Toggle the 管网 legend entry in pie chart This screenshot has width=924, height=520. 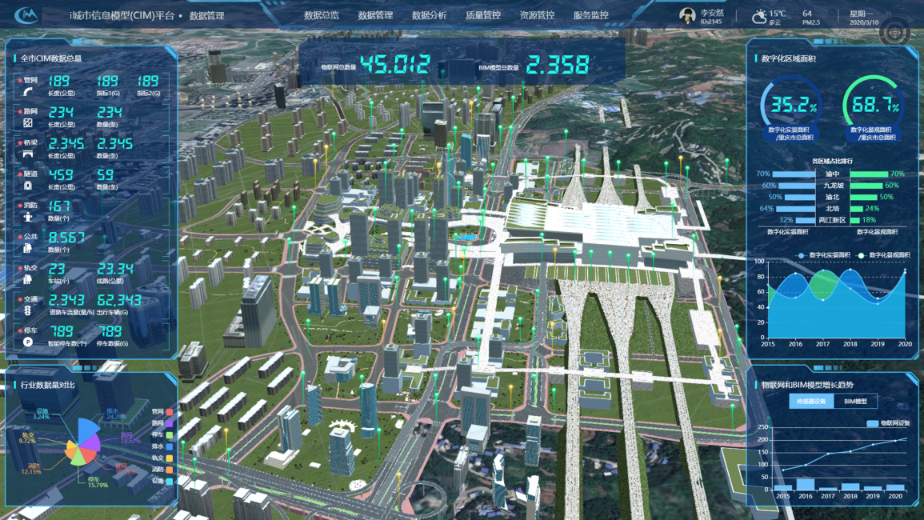[160, 411]
